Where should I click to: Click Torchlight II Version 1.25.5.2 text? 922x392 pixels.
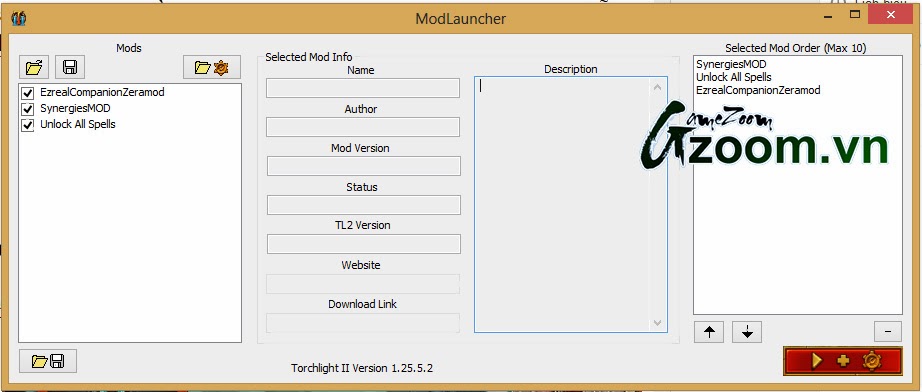[362, 368]
